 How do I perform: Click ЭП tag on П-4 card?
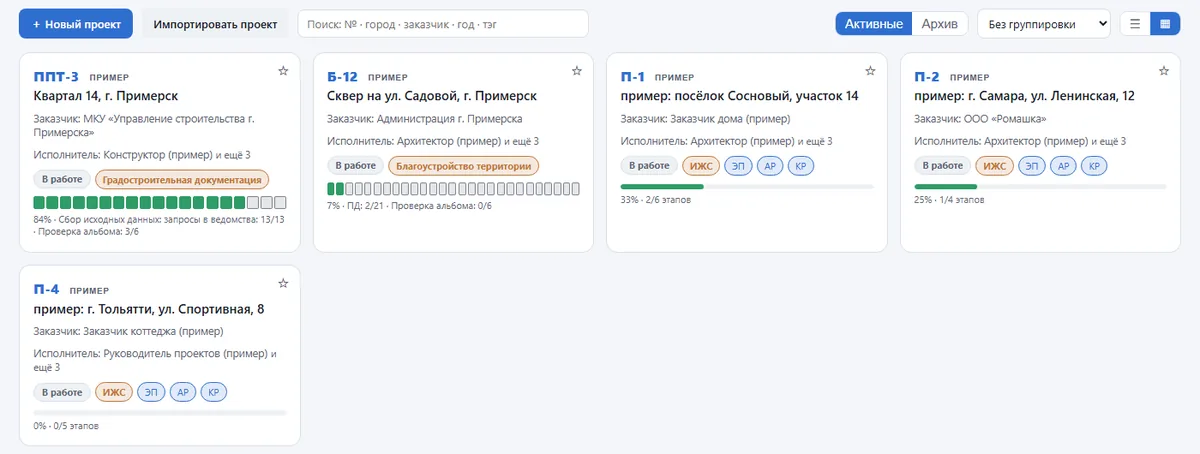pos(152,393)
